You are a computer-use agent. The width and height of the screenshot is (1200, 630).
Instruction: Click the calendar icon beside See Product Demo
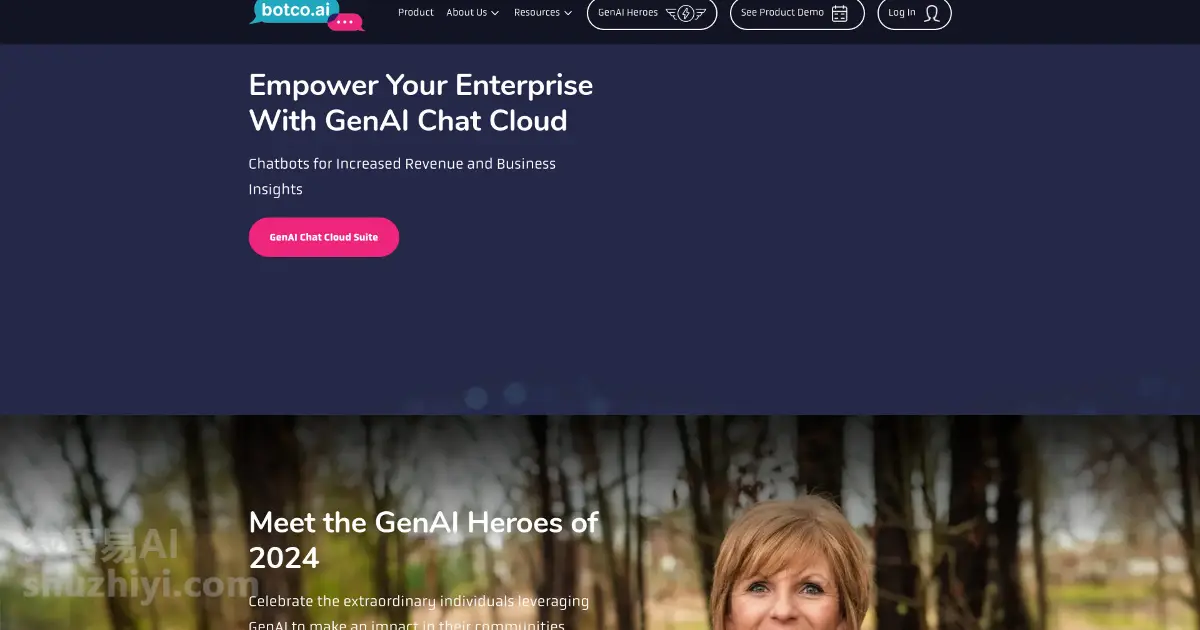pyautogui.click(x=840, y=13)
